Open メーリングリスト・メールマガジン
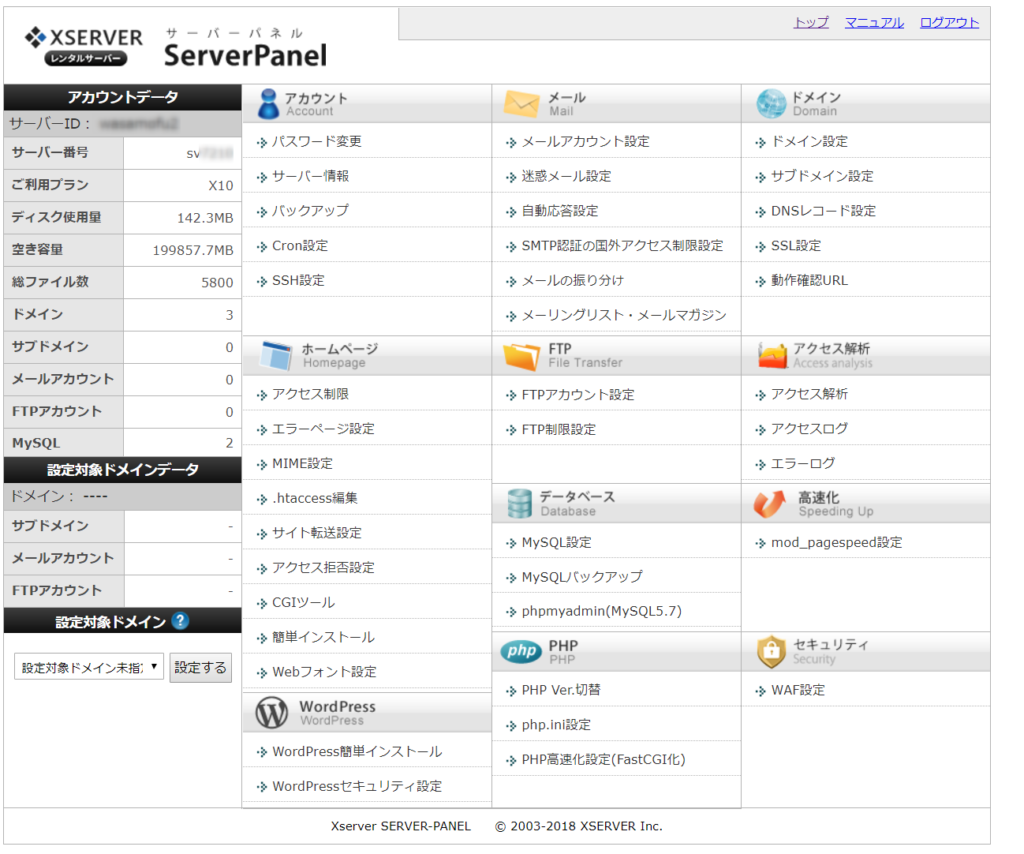Screen dimensions: 1024x854 click(x=624, y=315)
